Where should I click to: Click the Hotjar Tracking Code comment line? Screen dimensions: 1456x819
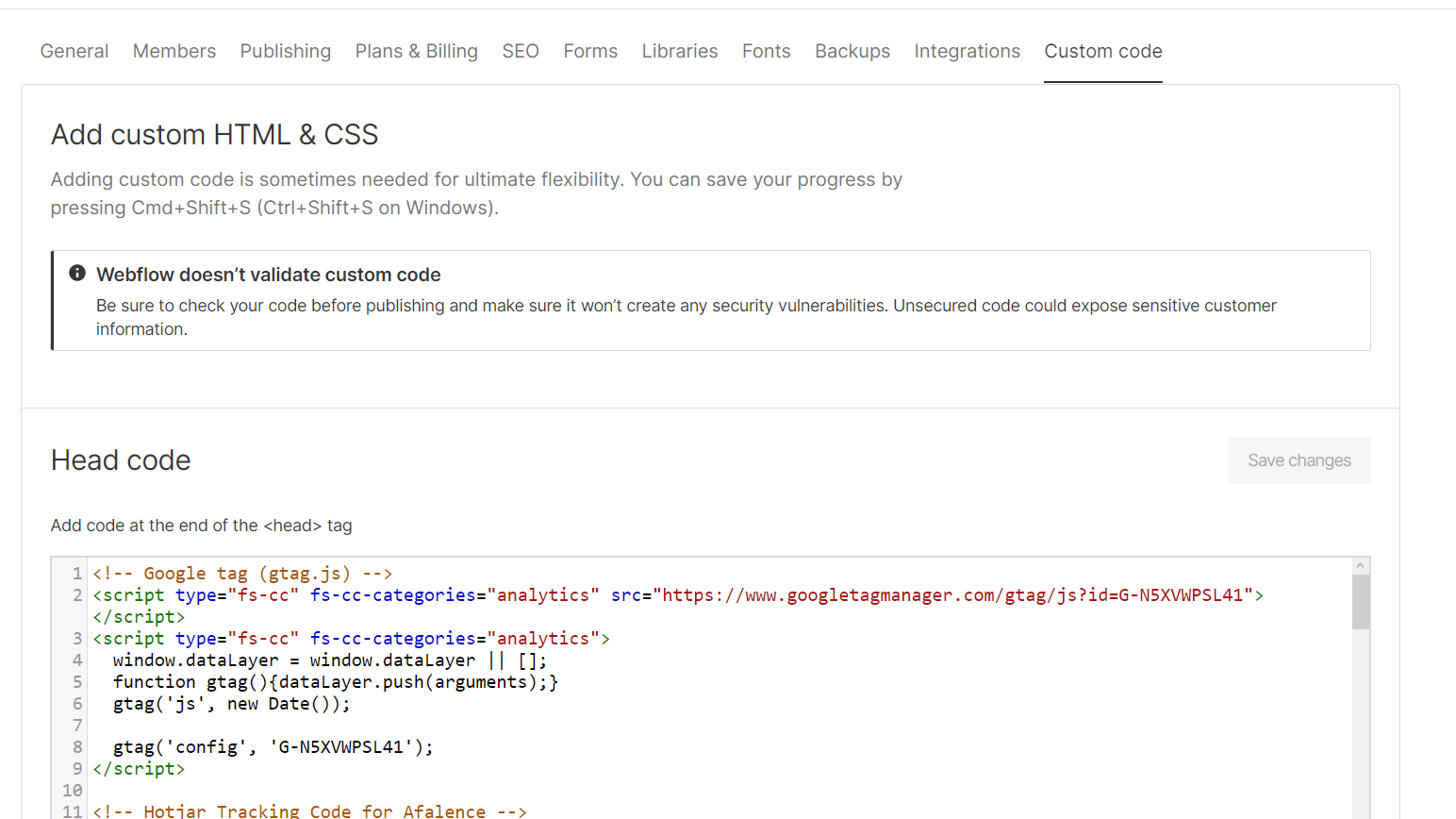pos(309,811)
